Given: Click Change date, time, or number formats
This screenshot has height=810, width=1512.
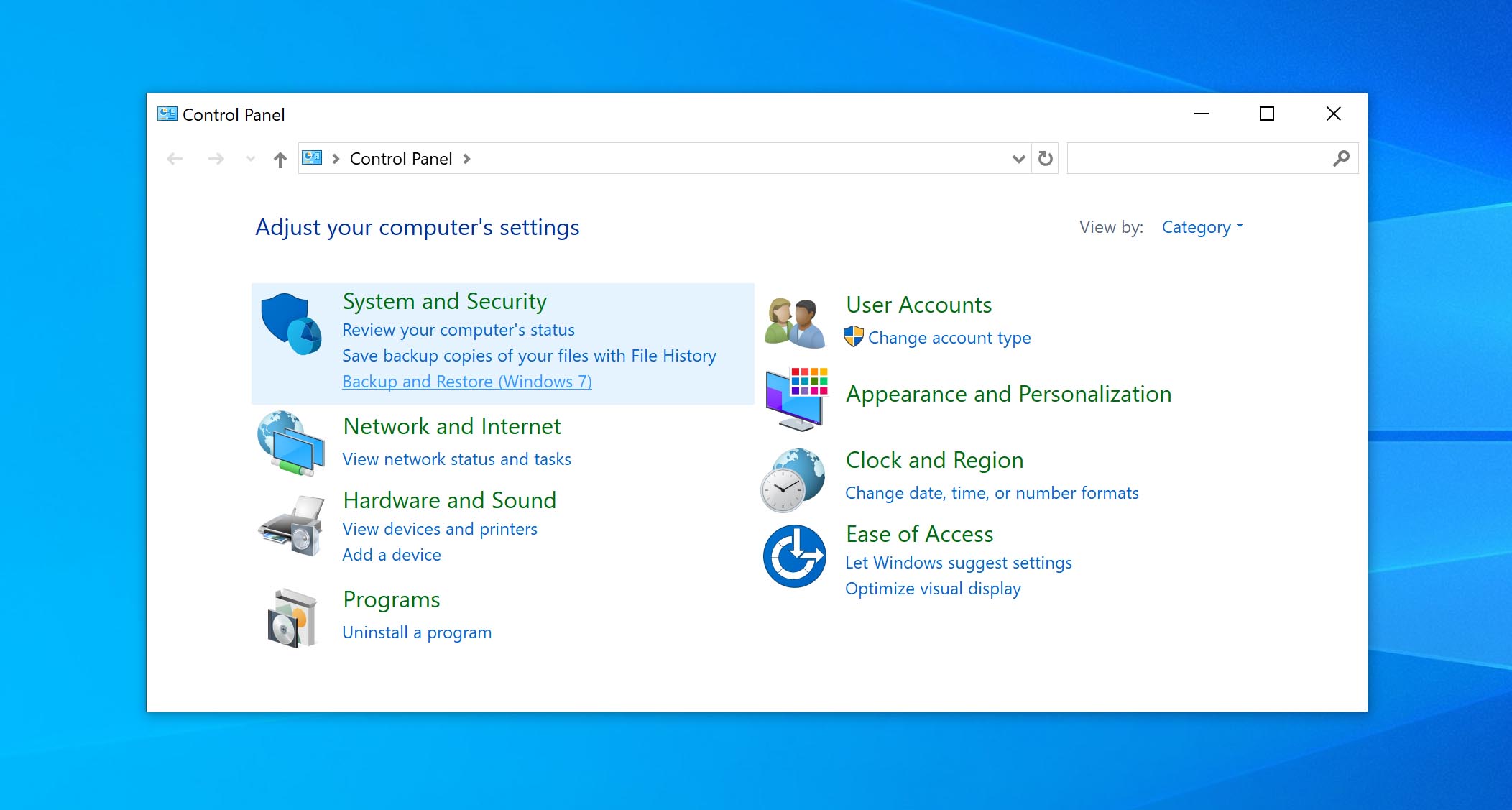Looking at the screenshot, I should tap(992, 493).
